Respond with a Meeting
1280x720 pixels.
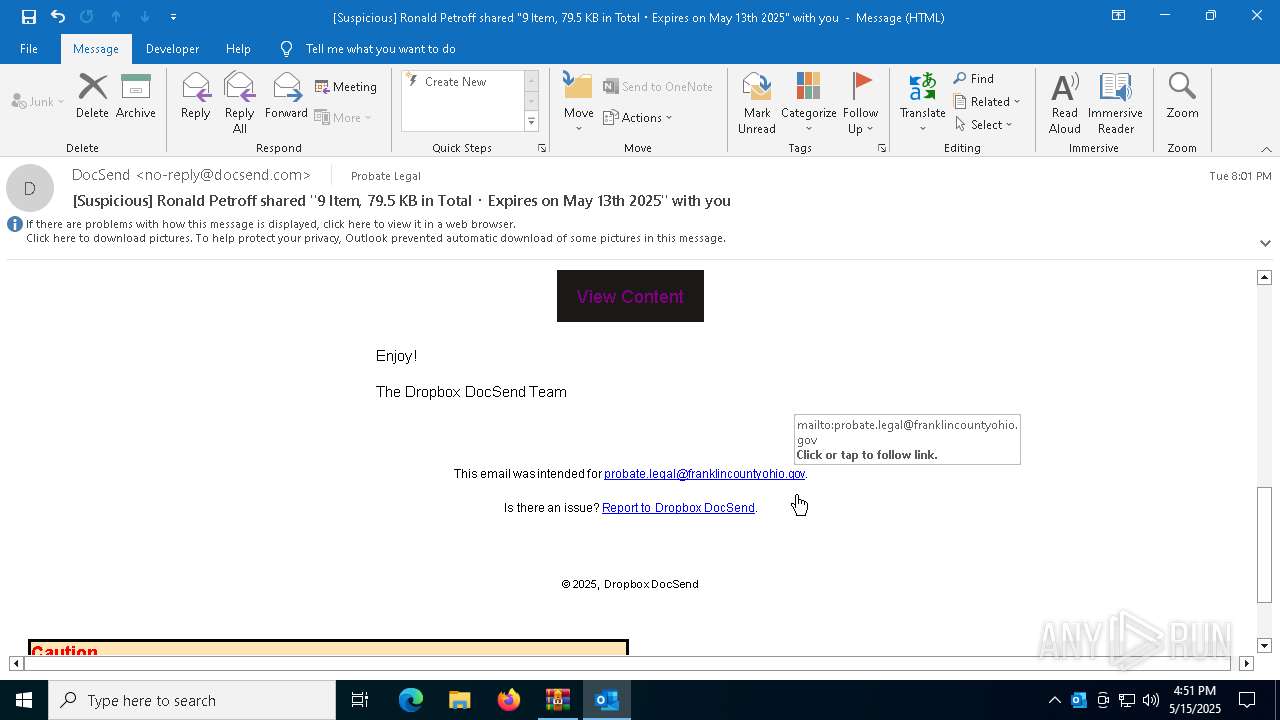tap(346, 87)
